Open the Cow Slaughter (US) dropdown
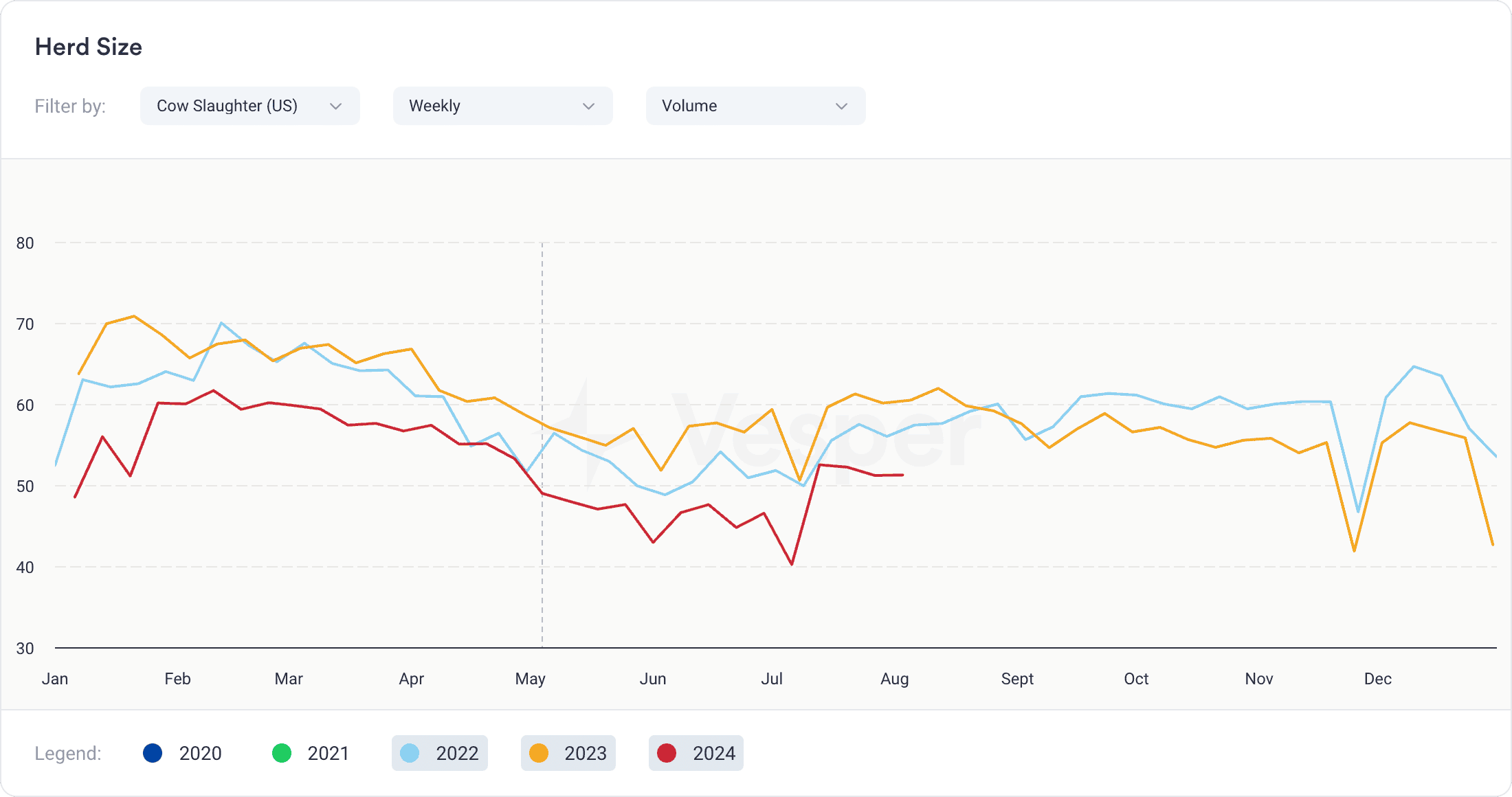The height and width of the screenshot is (797, 1512). point(249,106)
